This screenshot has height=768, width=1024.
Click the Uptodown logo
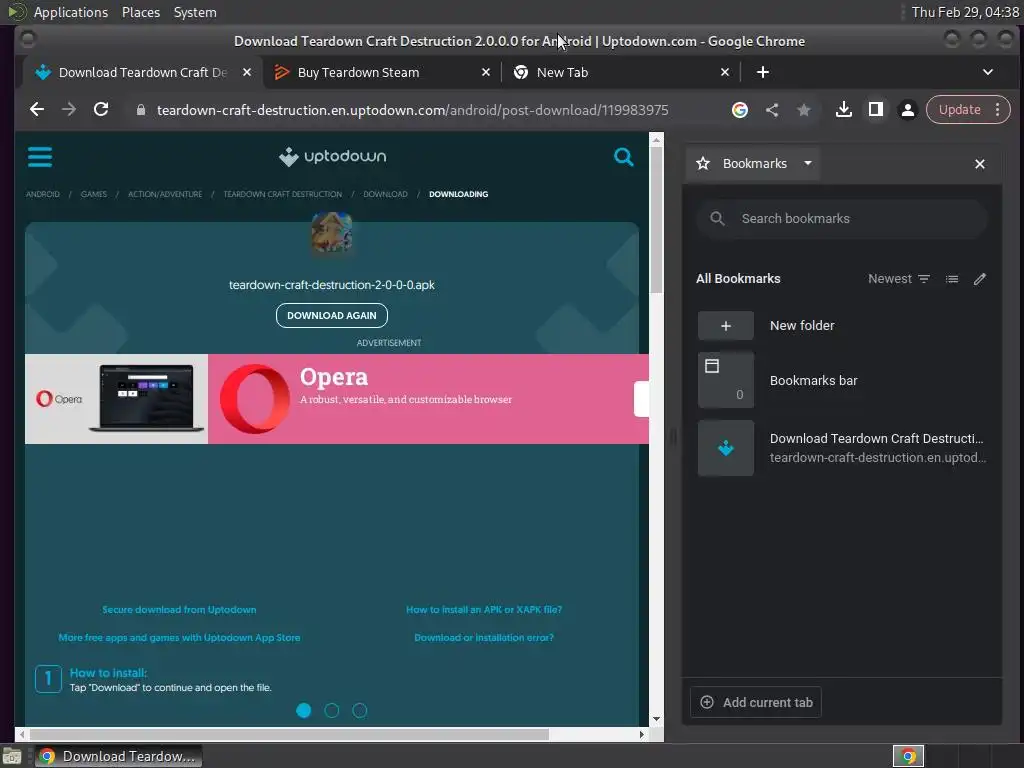pyautogui.click(x=332, y=157)
